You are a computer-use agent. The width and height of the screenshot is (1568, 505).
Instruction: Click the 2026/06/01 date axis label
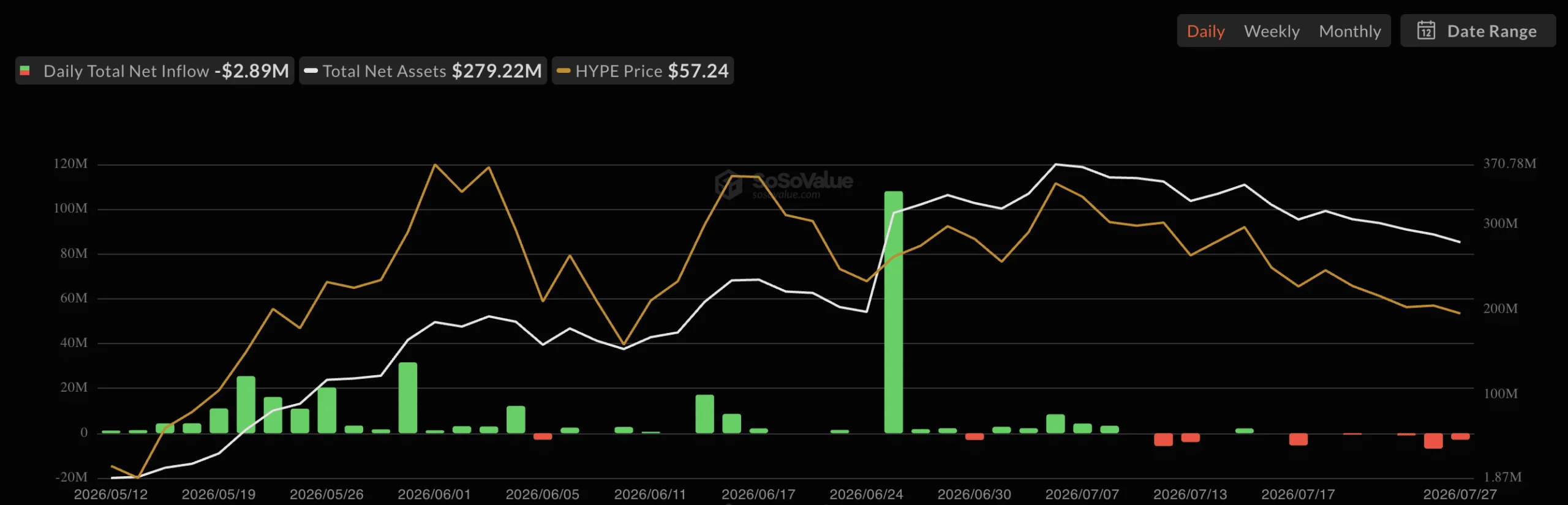(434, 494)
